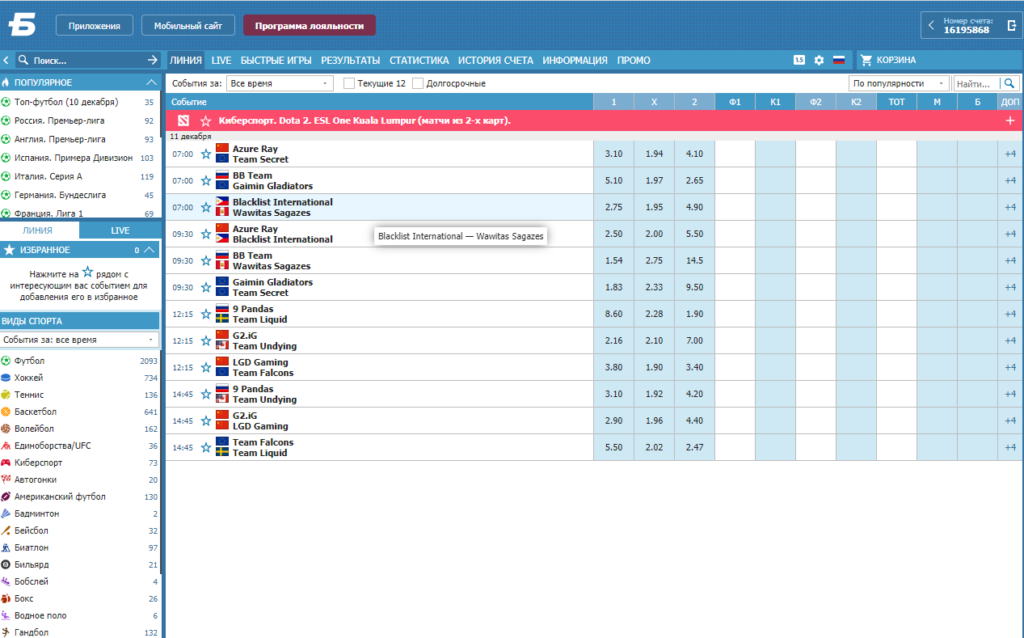The width and height of the screenshot is (1024, 638).
Task: Click the search magnifier in sidebar
Action: click(x=24, y=60)
